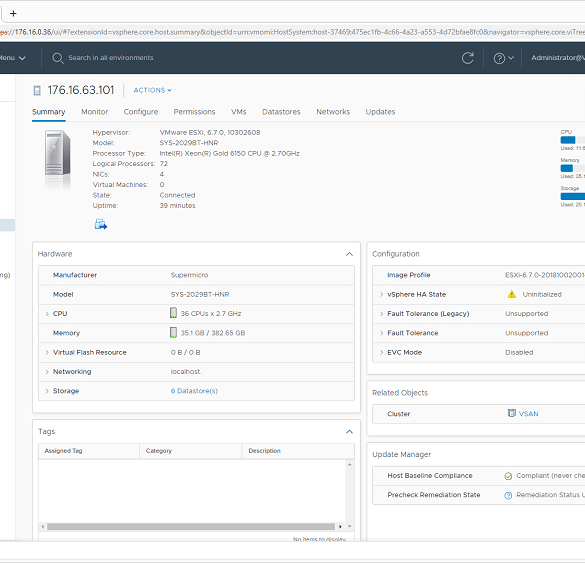This screenshot has width=585, height=563.
Task: Click the Precheck Remediation State label
Action: pos(434,495)
